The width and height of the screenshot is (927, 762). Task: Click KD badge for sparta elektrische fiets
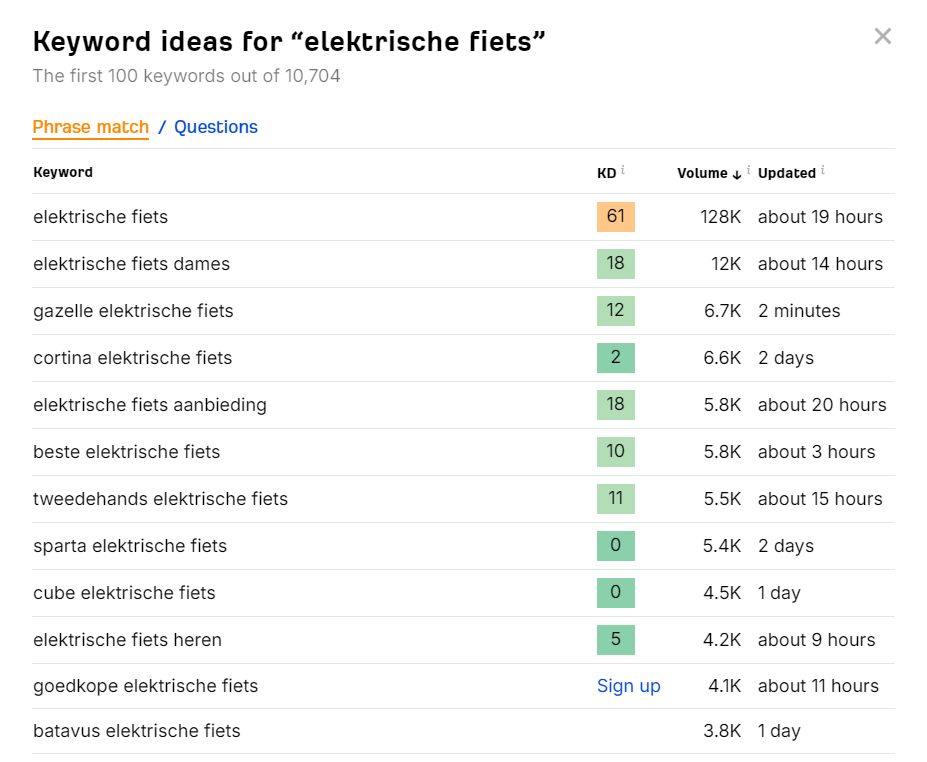click(615, 546)
